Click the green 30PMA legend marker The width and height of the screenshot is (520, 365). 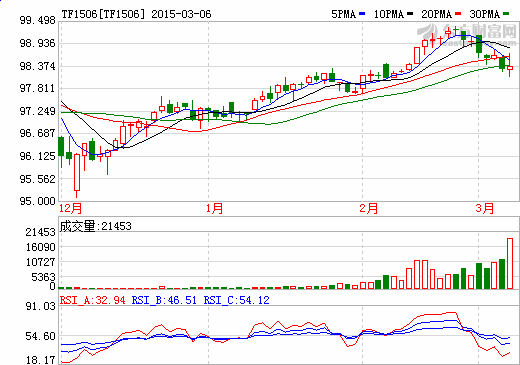click(506, 14)
